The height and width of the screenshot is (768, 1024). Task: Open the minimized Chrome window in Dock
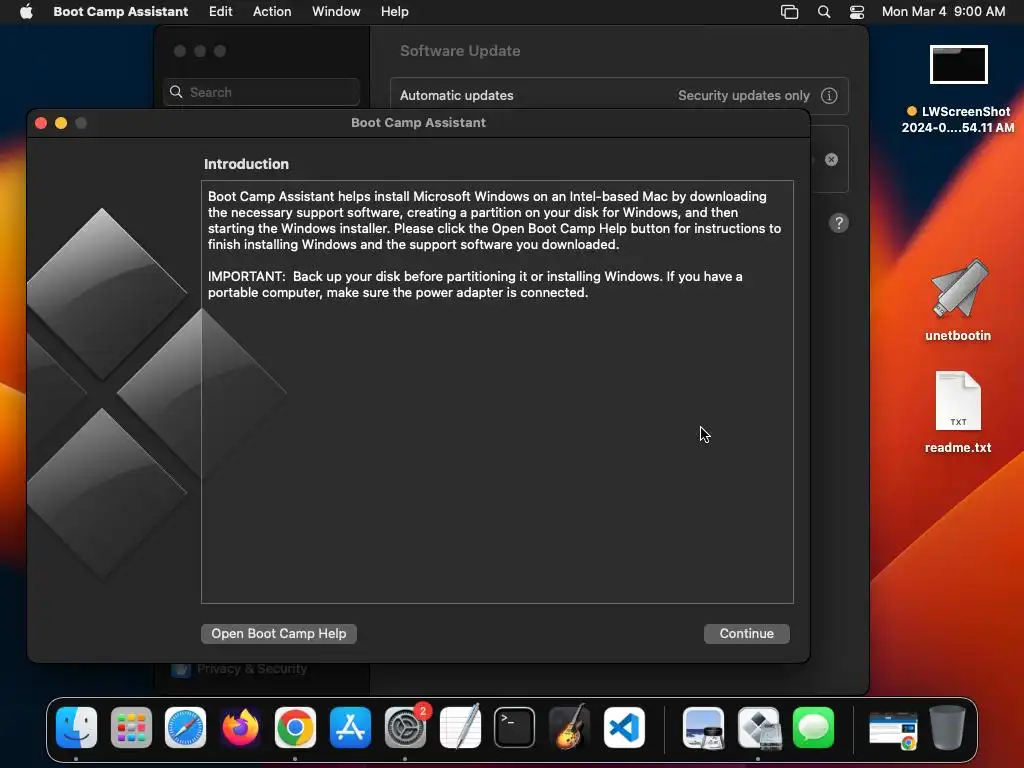pyautogui.click(x=893, y=730)
